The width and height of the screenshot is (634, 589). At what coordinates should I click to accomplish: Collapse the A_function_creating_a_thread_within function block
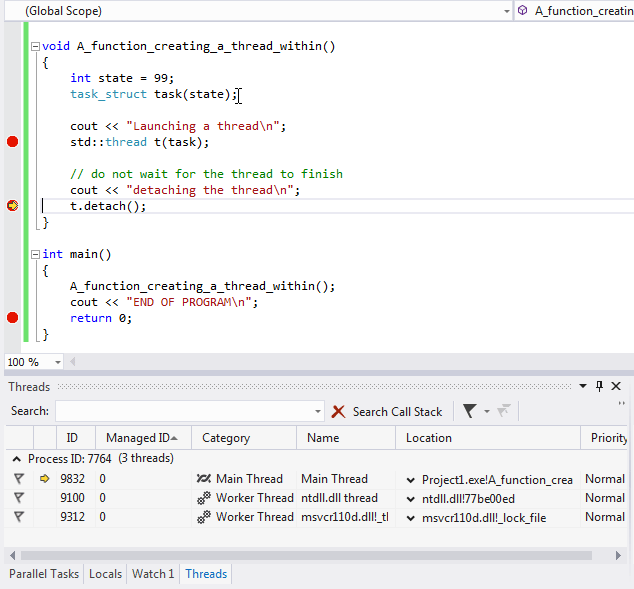pyautogui.click(x=36, y=46)
